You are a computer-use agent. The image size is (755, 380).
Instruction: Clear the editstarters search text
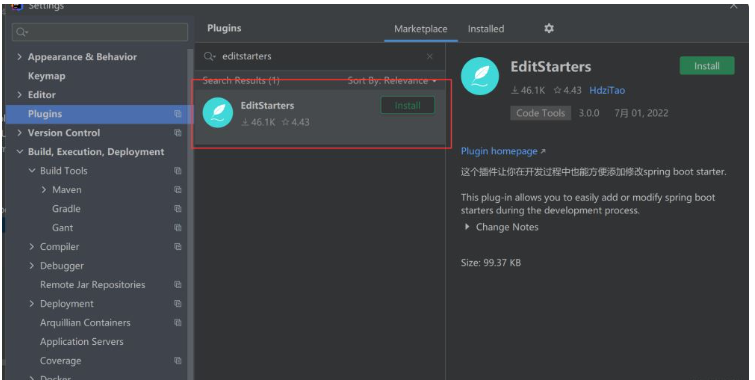[430, 57]
